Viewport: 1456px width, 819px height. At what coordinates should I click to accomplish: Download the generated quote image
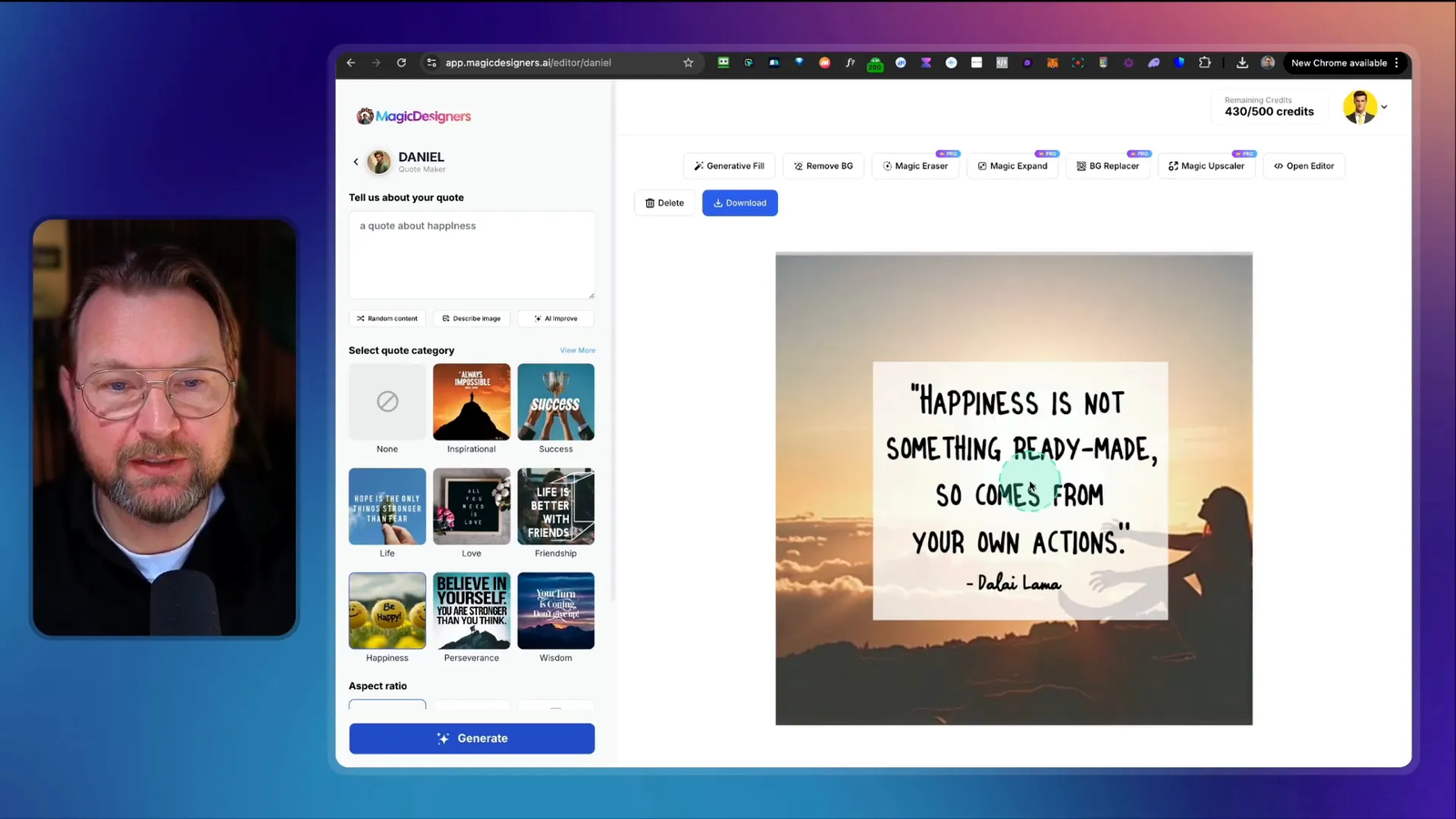(x=740, y=203)
